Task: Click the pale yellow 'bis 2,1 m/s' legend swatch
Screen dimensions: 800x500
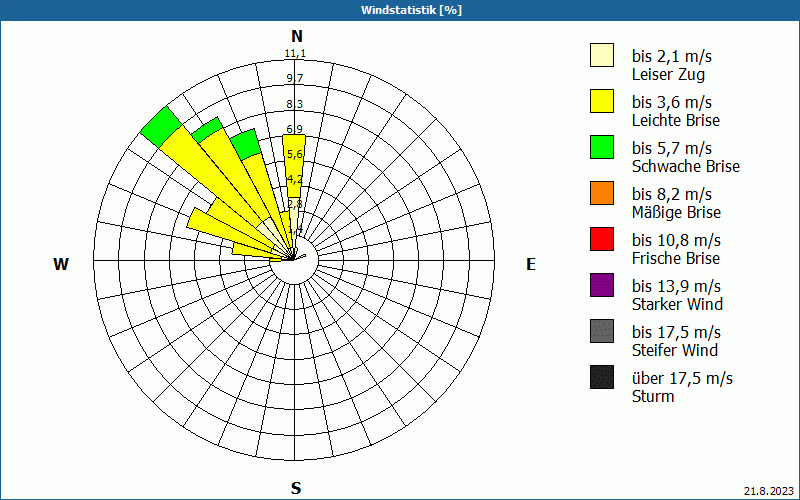Action: point(602,55)
